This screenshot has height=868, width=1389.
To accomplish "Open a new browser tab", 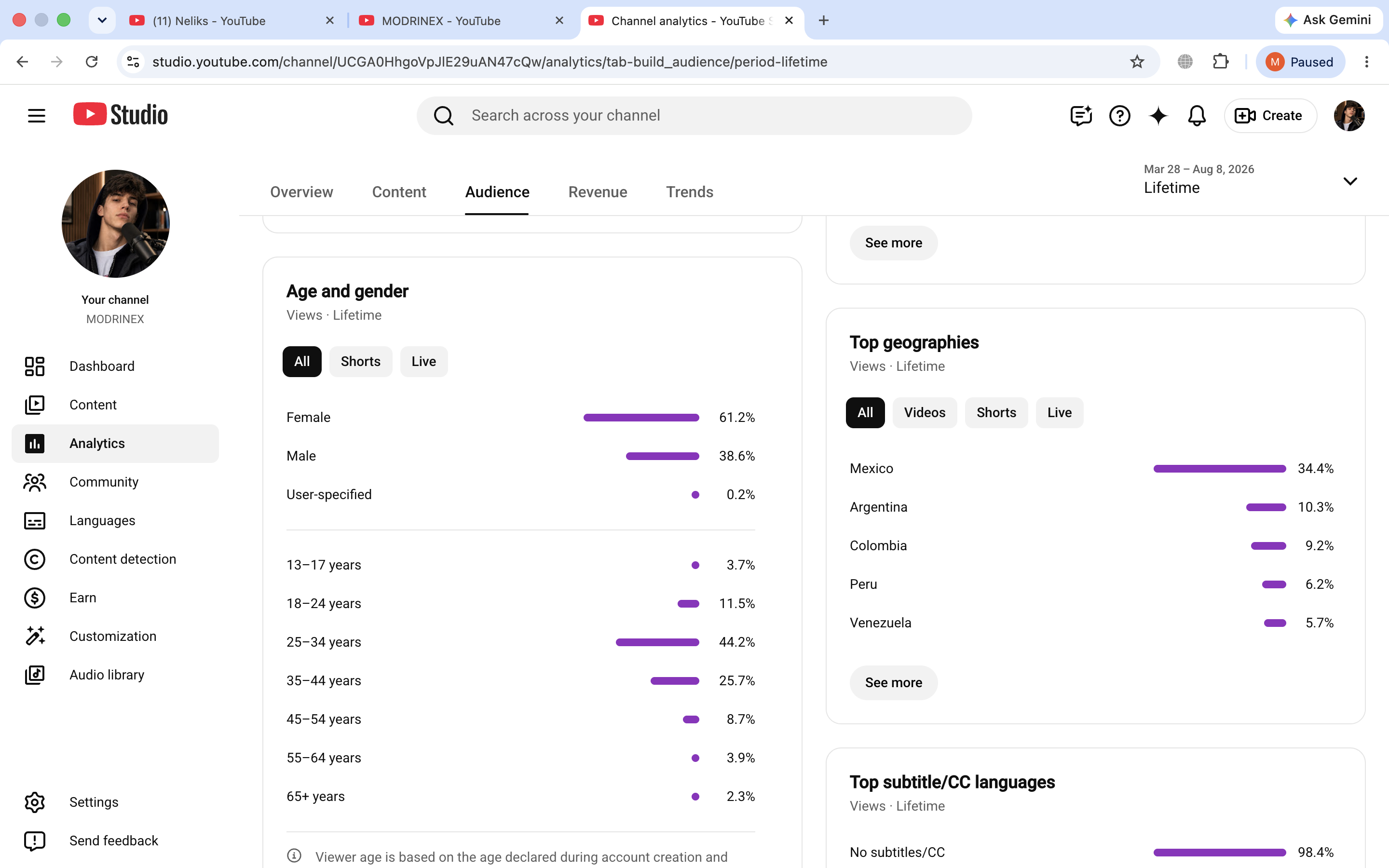I will pos(824,21).
